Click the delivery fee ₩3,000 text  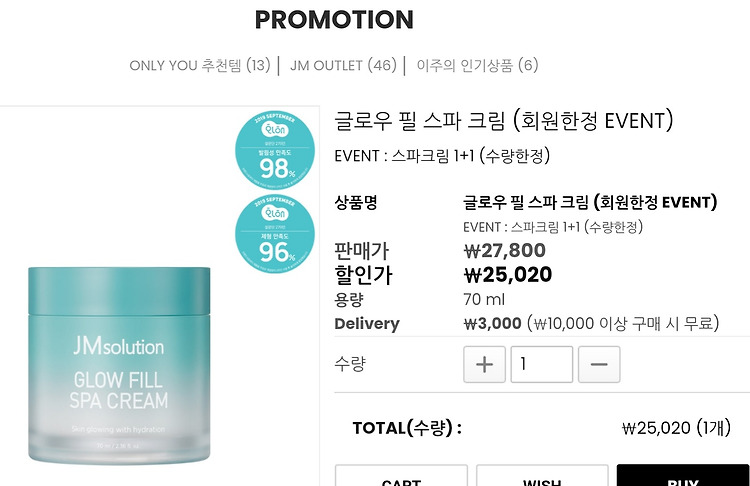(x=493, y=323)
